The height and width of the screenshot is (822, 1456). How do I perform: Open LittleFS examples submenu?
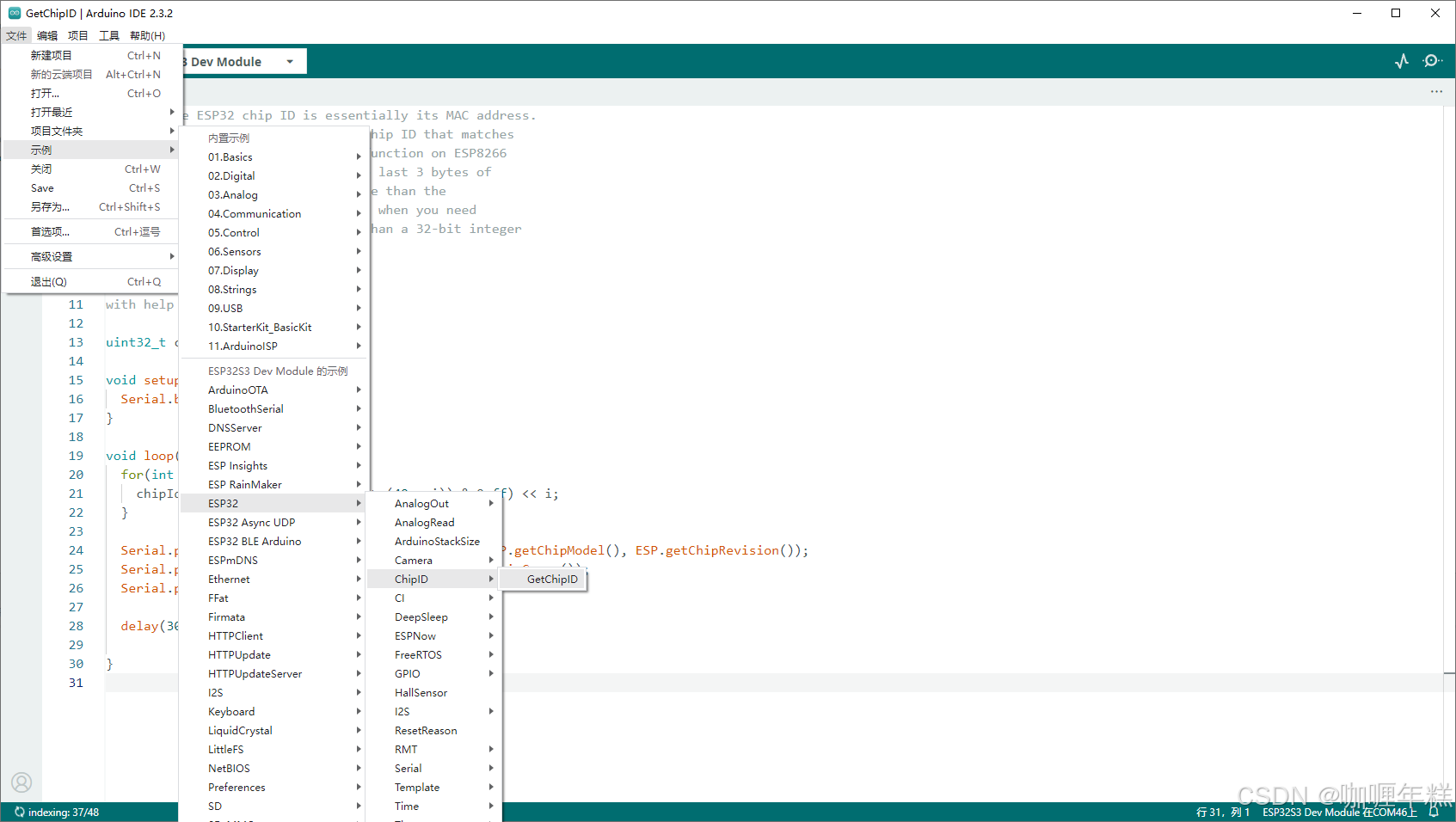pyautogui.click(x=273, y=749)
